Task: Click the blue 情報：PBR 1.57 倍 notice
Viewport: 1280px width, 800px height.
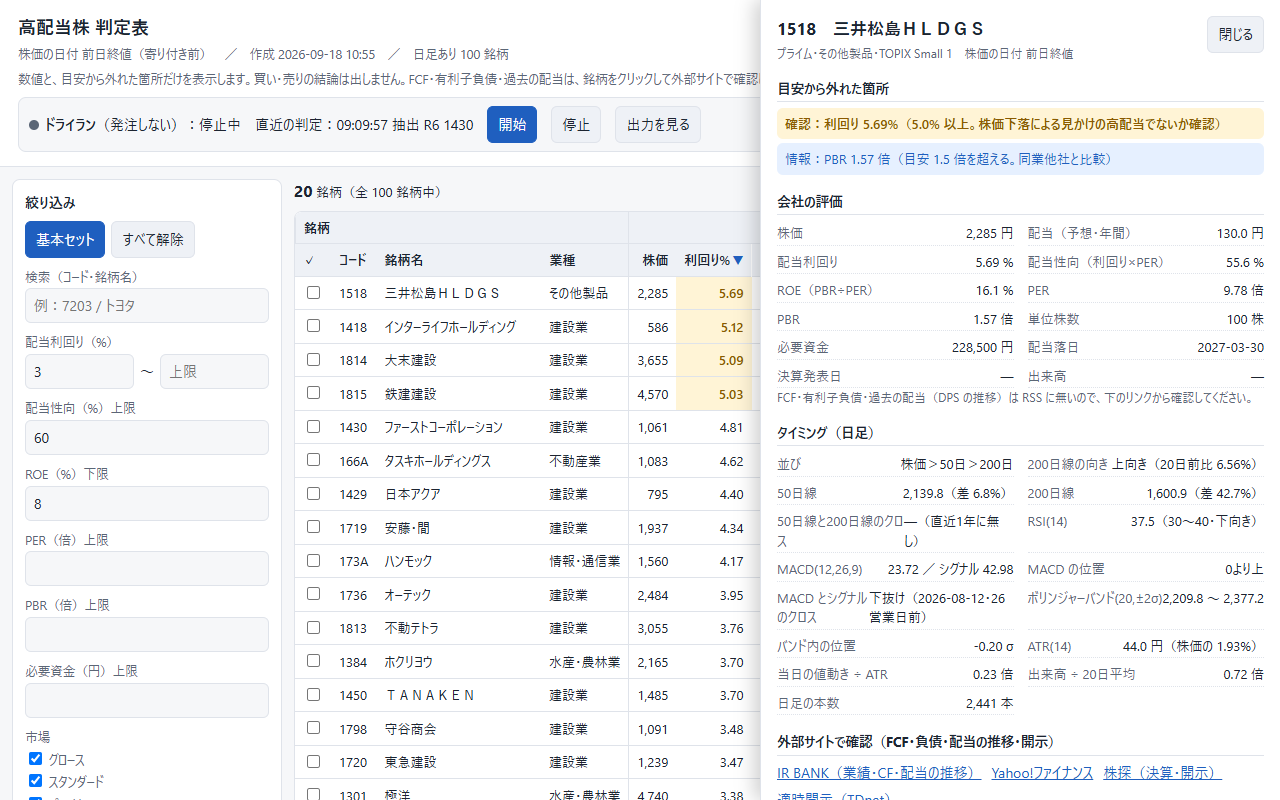Action: point(1020,159)
